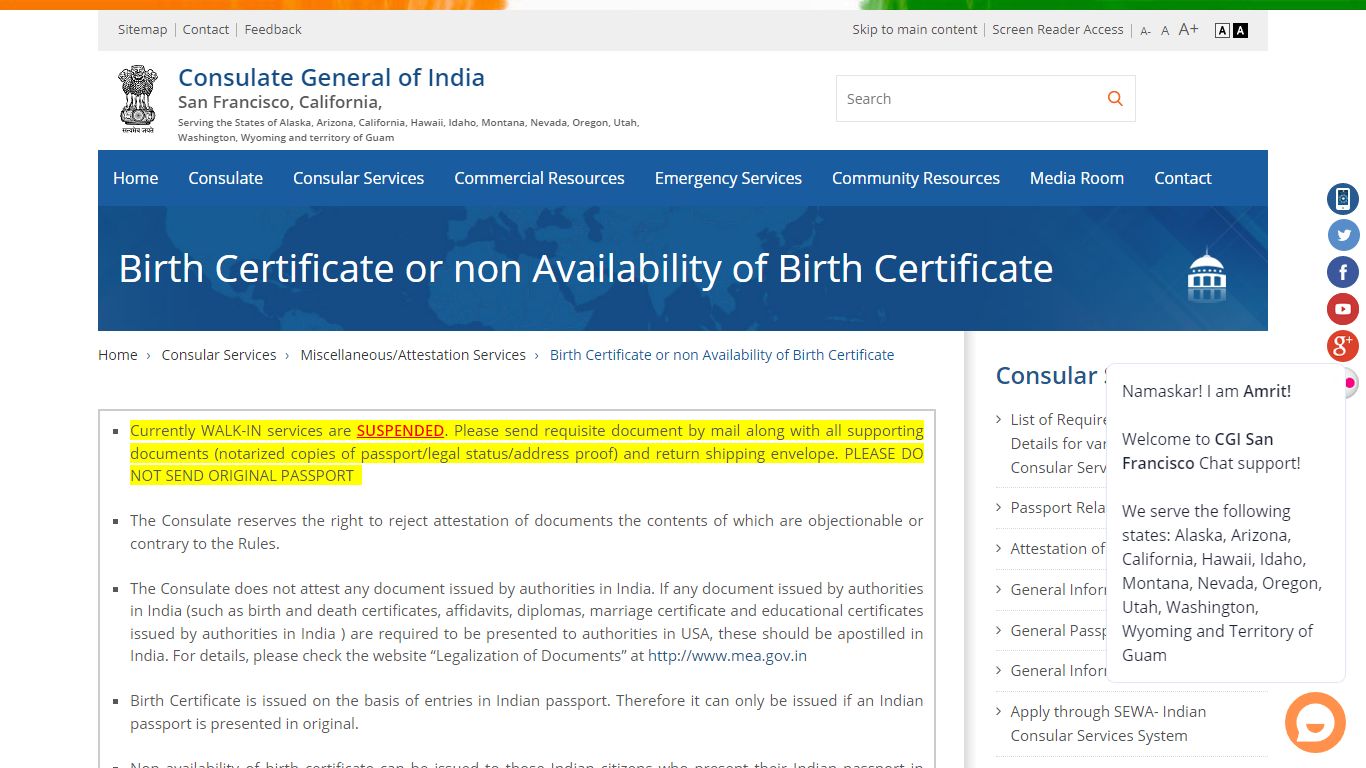
Task: Open the Emergency Services menu item
Action: [728, 178]
